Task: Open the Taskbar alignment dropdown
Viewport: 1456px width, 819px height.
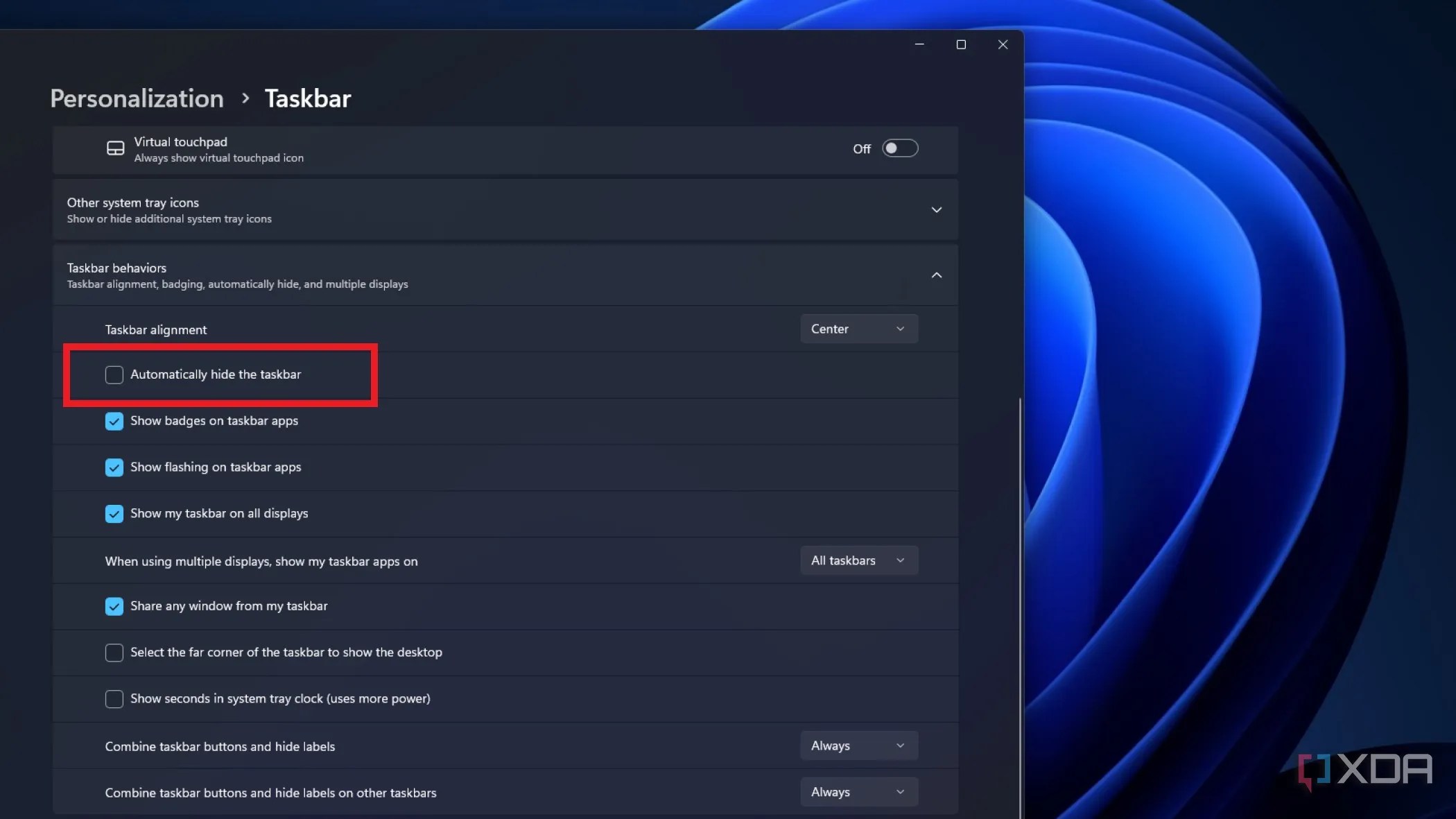Action: coord(858,328)
